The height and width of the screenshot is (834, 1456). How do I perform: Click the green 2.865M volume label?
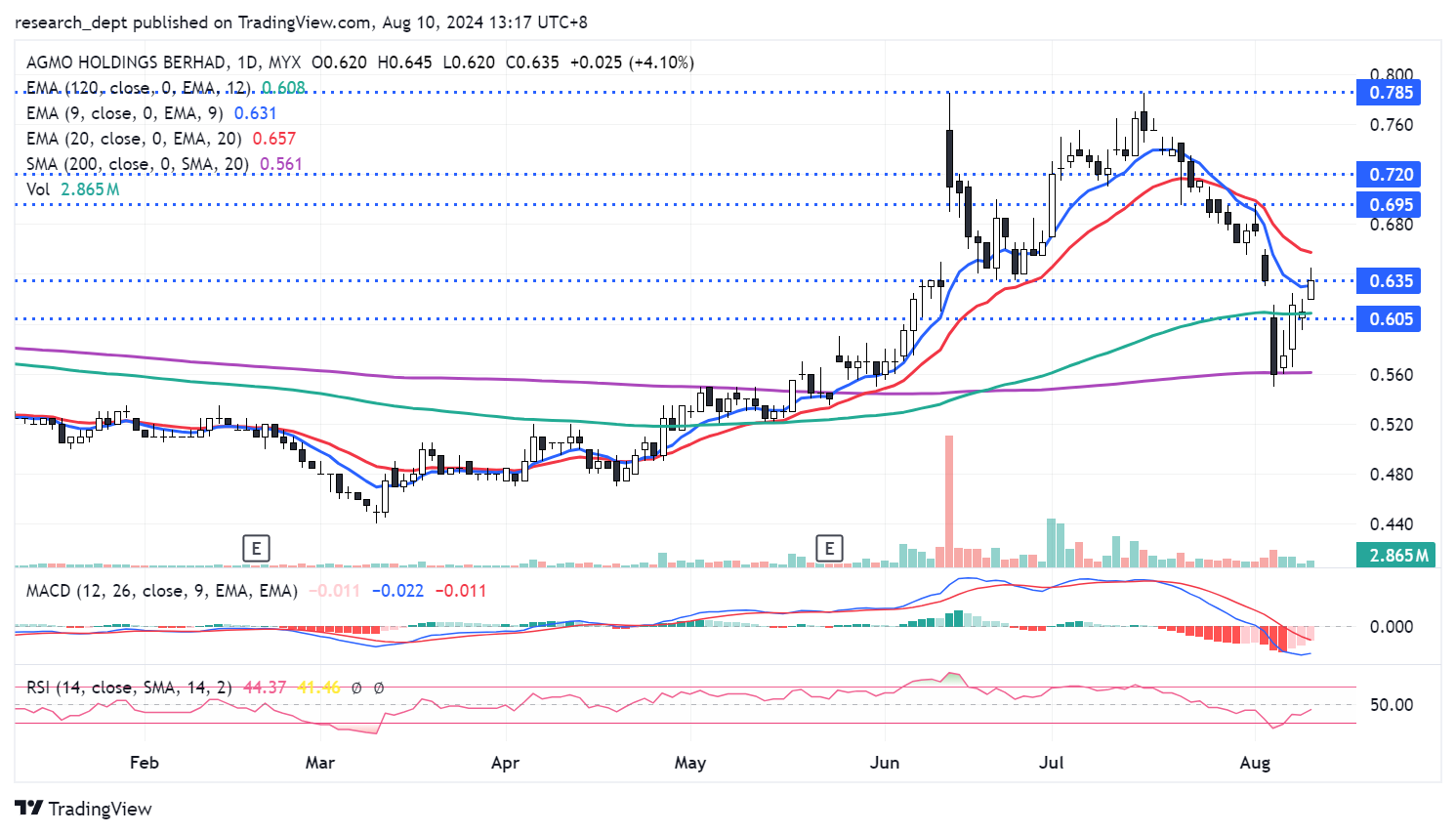click(x=1397, y=556)
